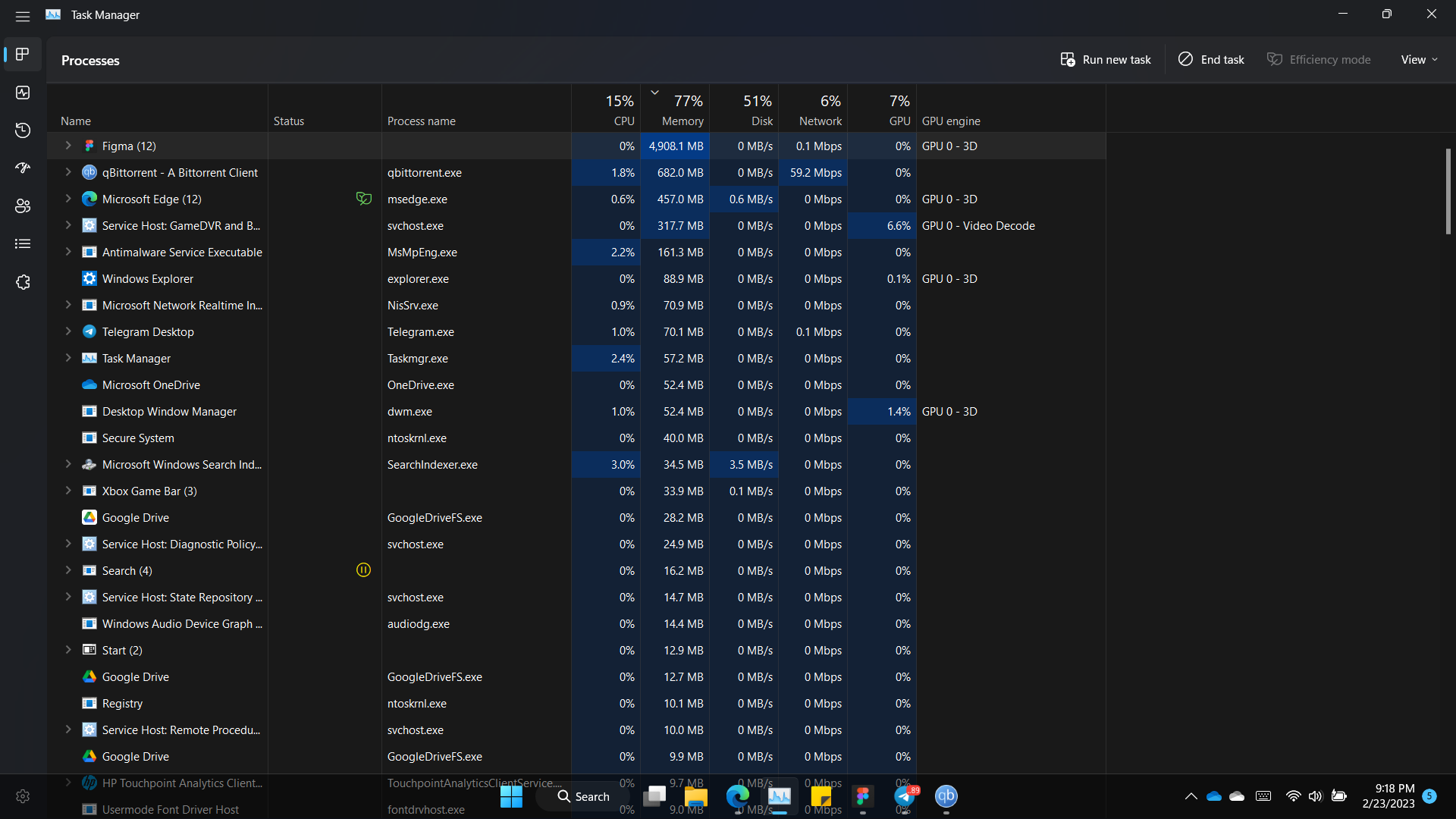
Task: Open Microsoft Edge from taskbar
Action: click(x=738, y=796)
